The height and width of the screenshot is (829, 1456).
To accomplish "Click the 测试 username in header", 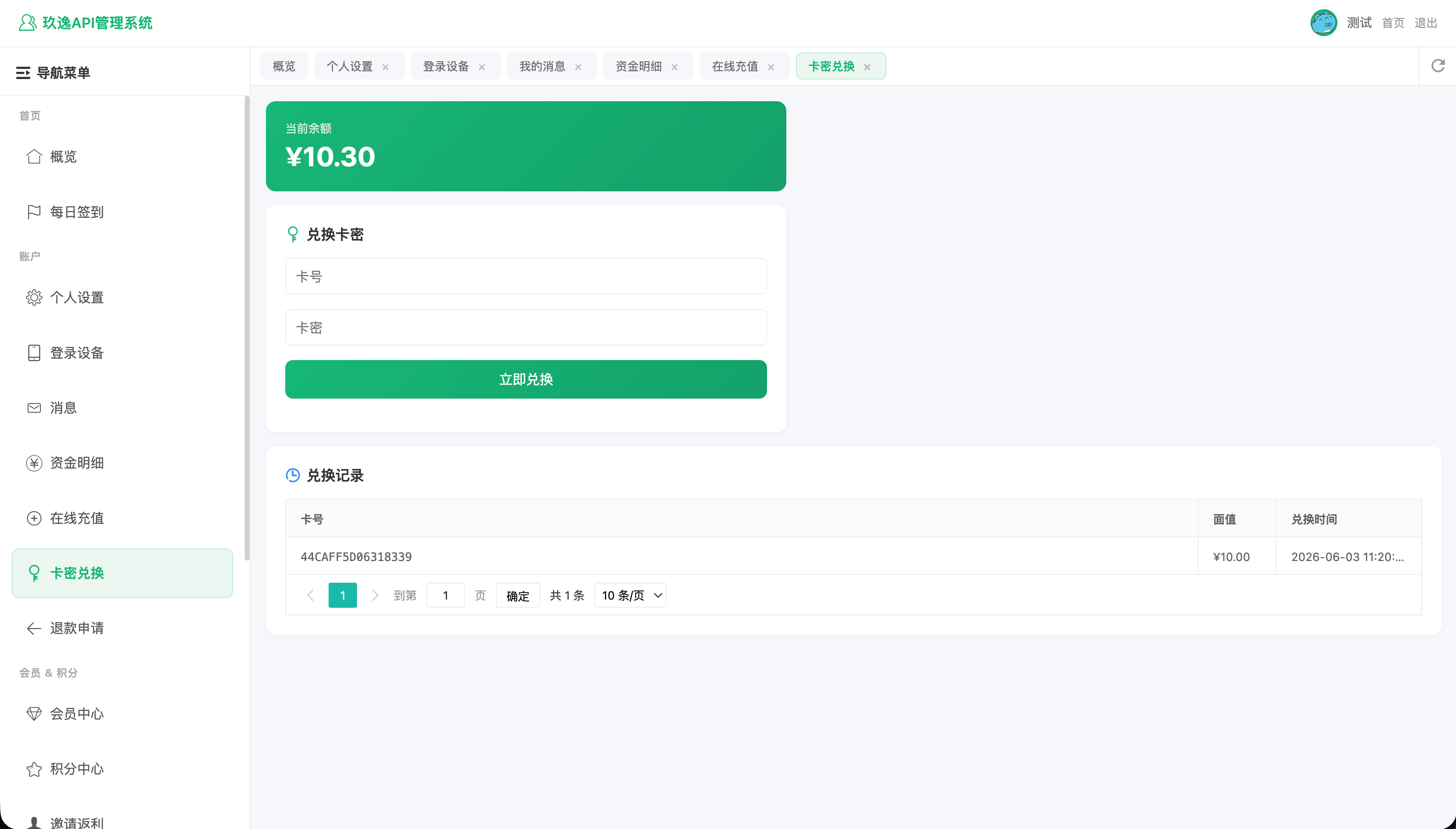I will point(1359,23).
